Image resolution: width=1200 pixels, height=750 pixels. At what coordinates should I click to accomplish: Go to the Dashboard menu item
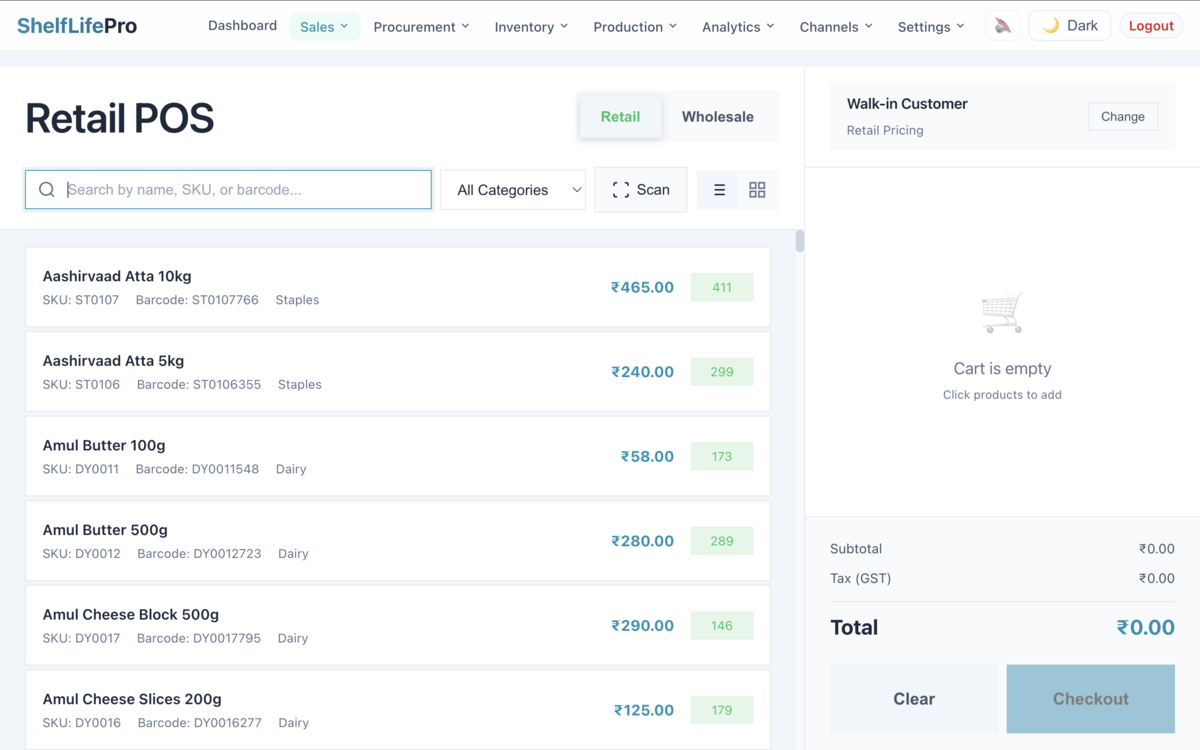tap(242, 25)
